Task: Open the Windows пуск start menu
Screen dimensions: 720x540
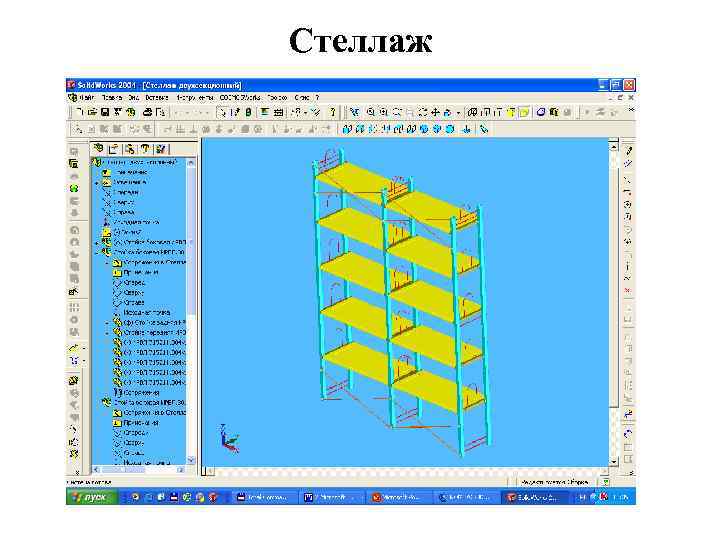Action: point(92,497)
